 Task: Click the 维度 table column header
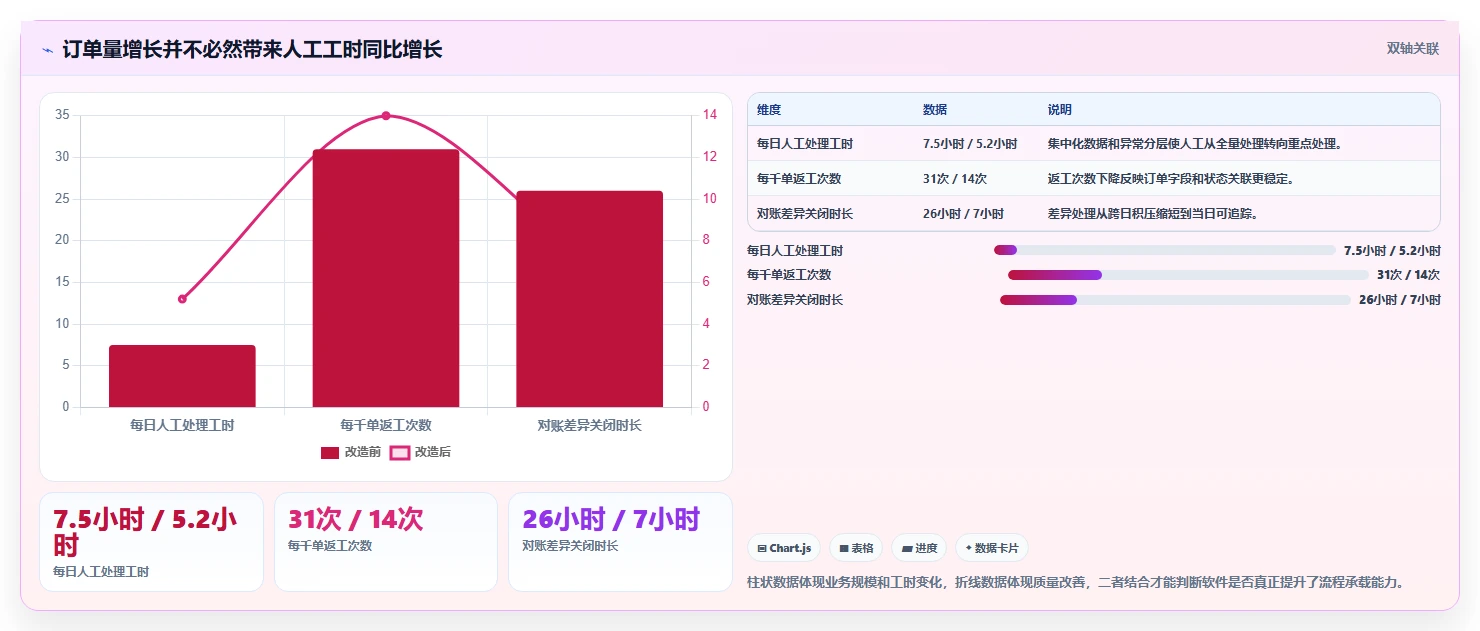click(769, 110)
